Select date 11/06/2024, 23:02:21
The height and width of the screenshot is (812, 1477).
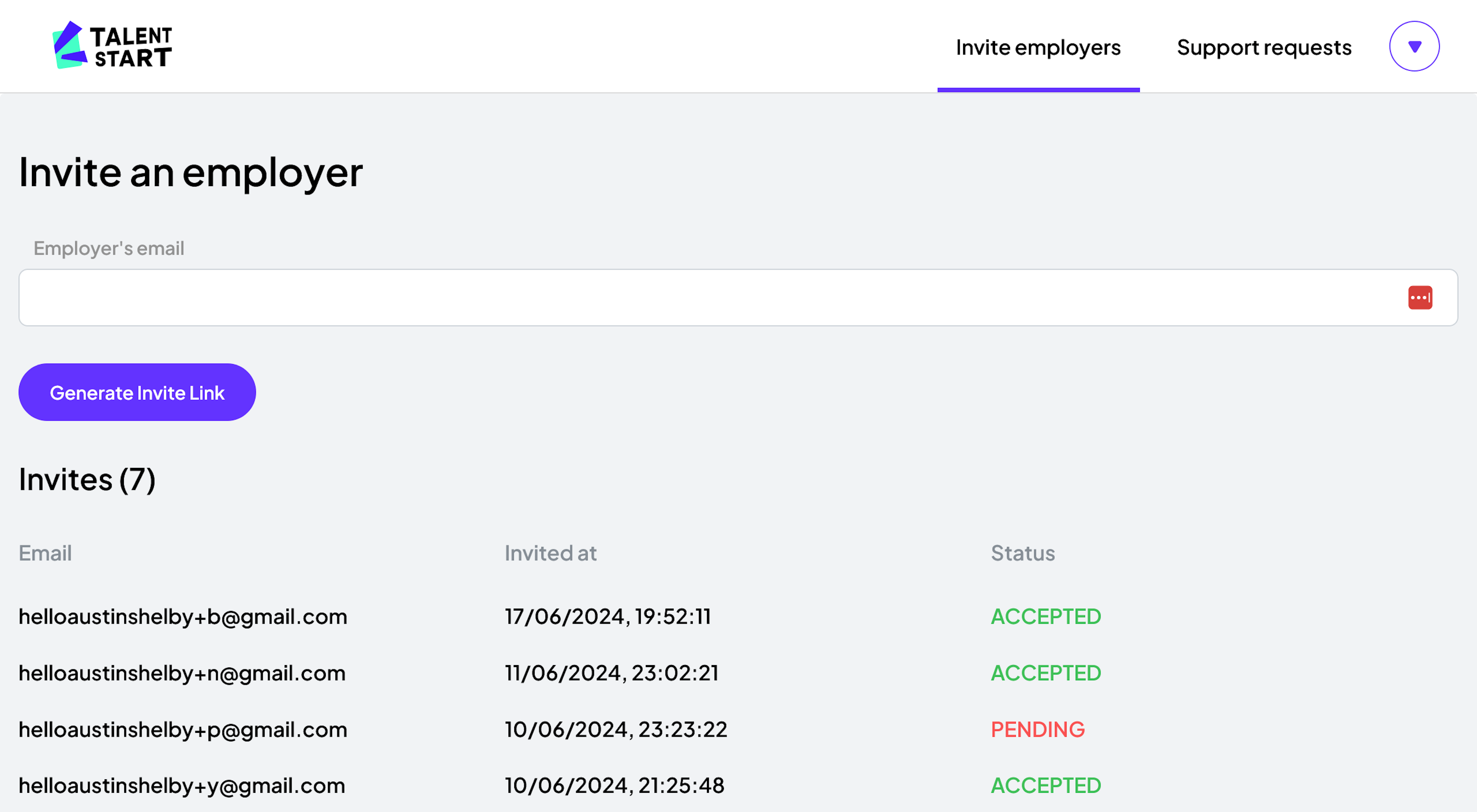pos(611,673)
